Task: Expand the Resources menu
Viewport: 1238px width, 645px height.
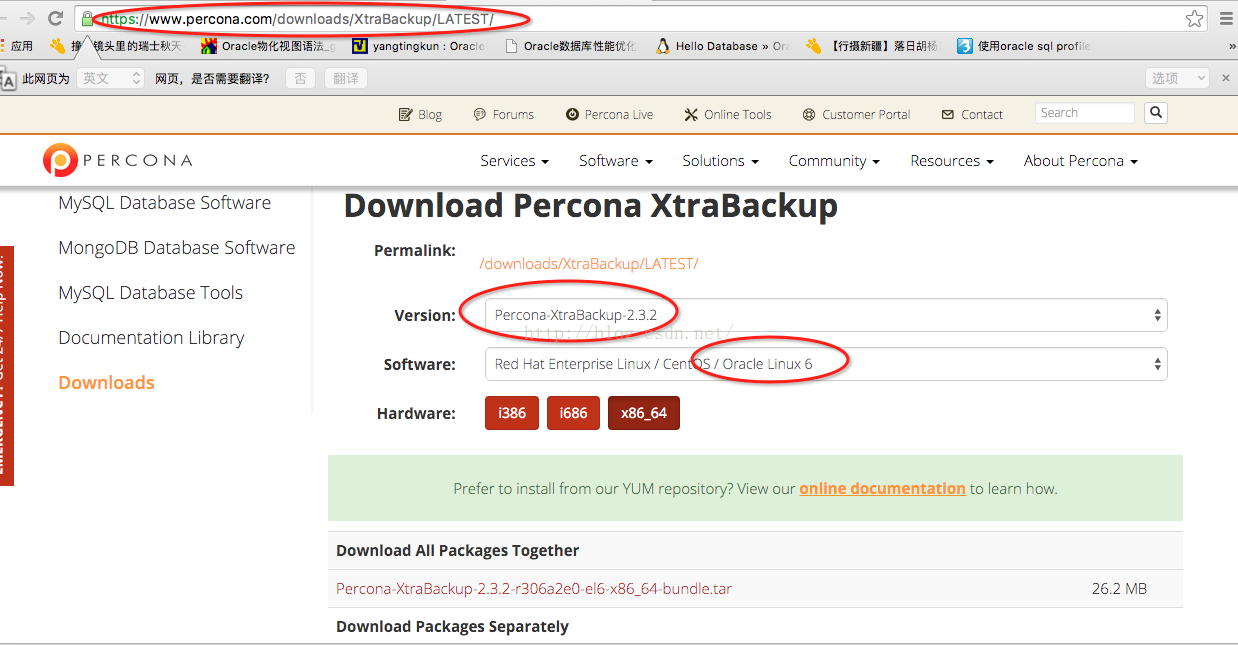Action: [x=952, y=160]
